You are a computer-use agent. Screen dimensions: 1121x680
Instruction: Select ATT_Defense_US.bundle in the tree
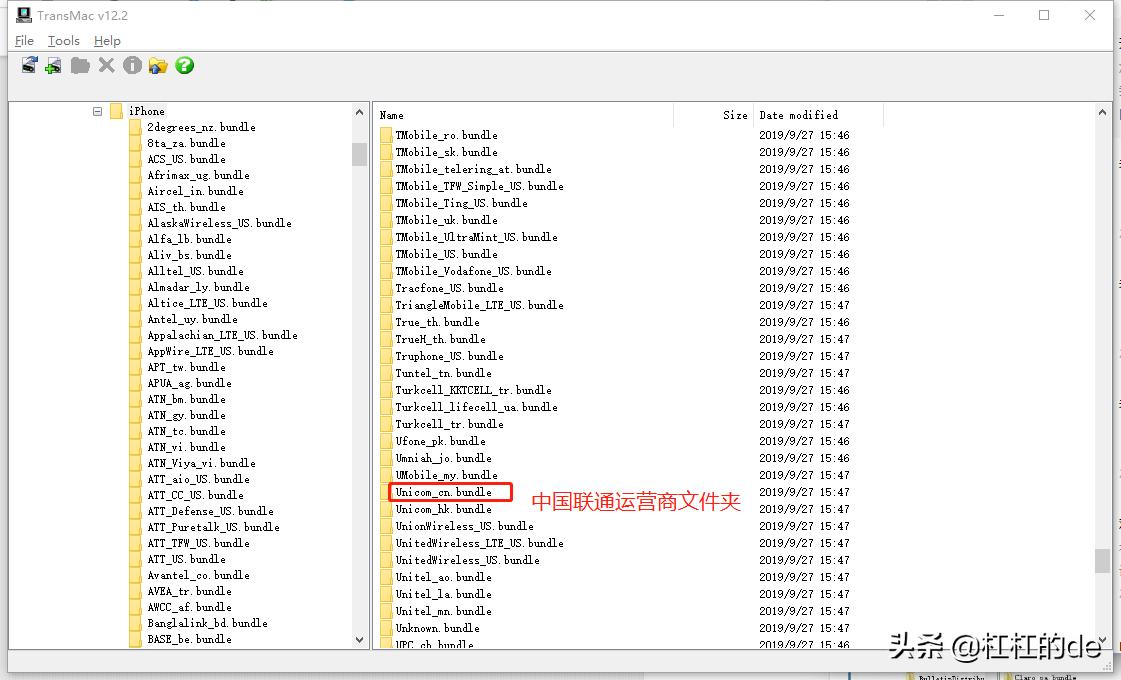pyautogui.click(x=210, y=511)
